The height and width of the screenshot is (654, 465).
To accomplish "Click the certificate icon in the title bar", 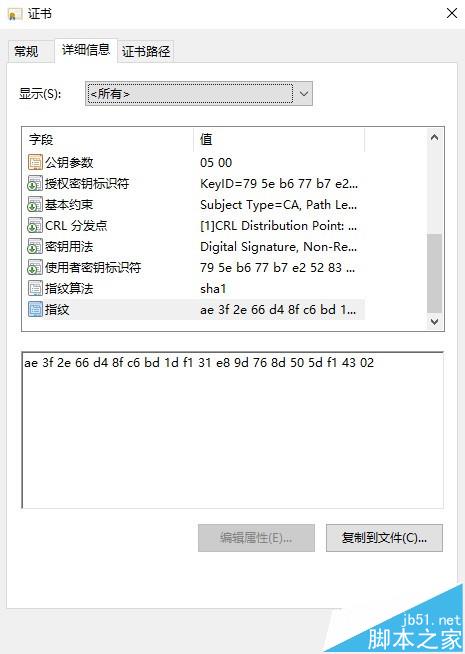I will (x=15, y=15).
